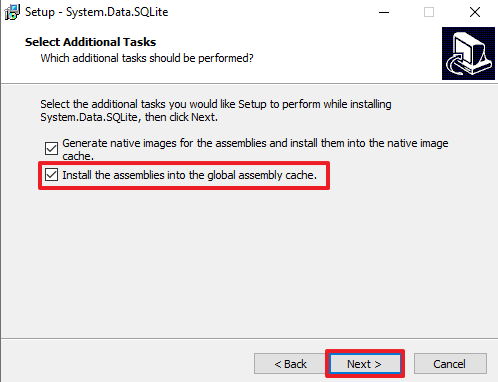Image resolution: width=498 pixels, height=382 pixels.
Task: Minimize the Setup window
Action: click(384, 12)
